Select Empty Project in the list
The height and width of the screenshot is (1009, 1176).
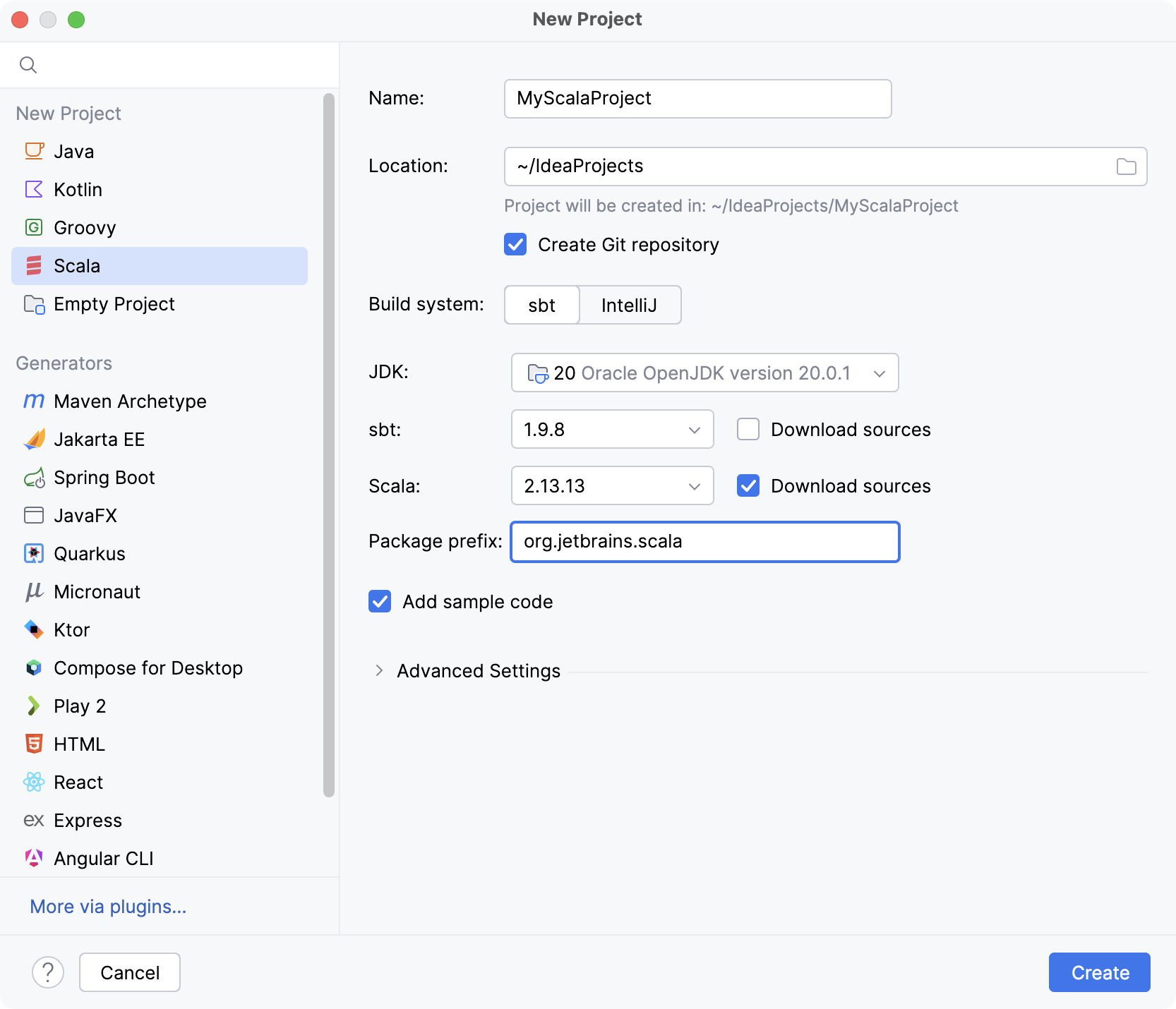[x=114, y=304]
